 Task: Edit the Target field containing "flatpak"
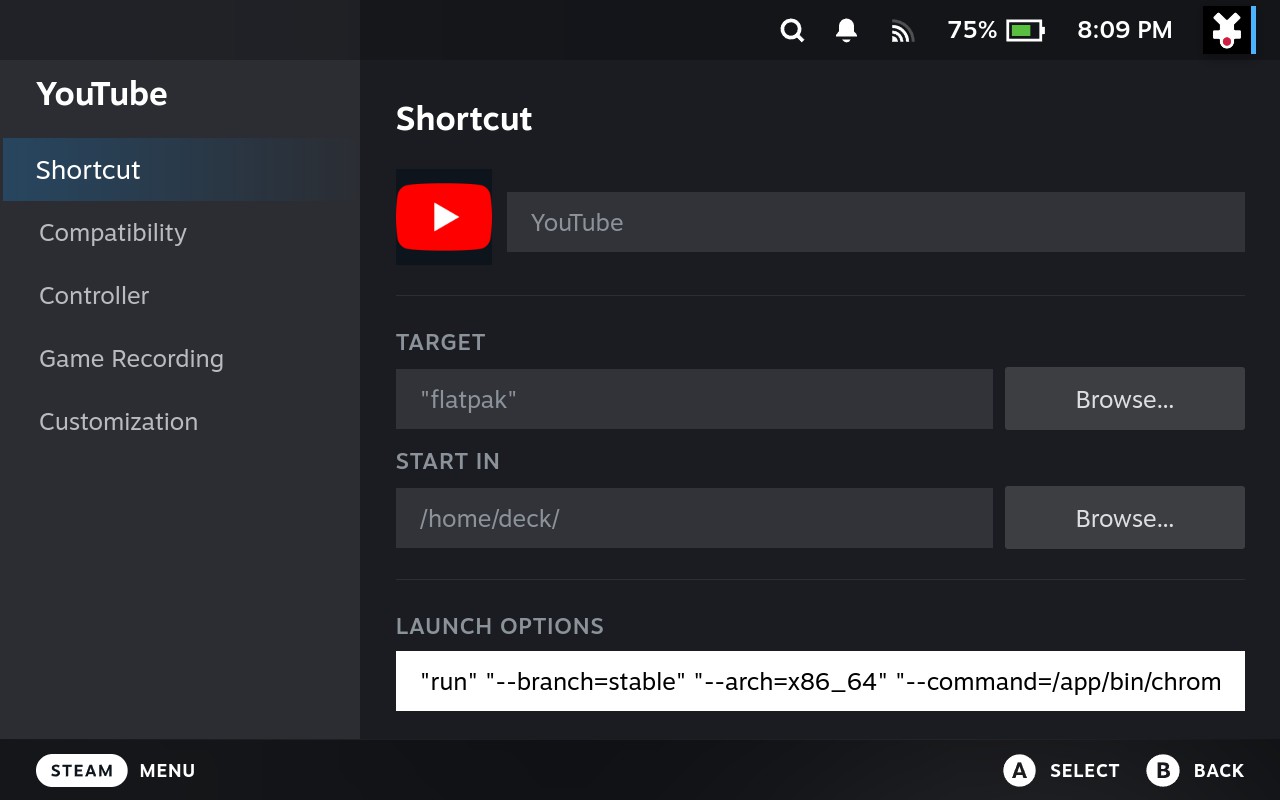pyautogui.click(x=694, y=399)
